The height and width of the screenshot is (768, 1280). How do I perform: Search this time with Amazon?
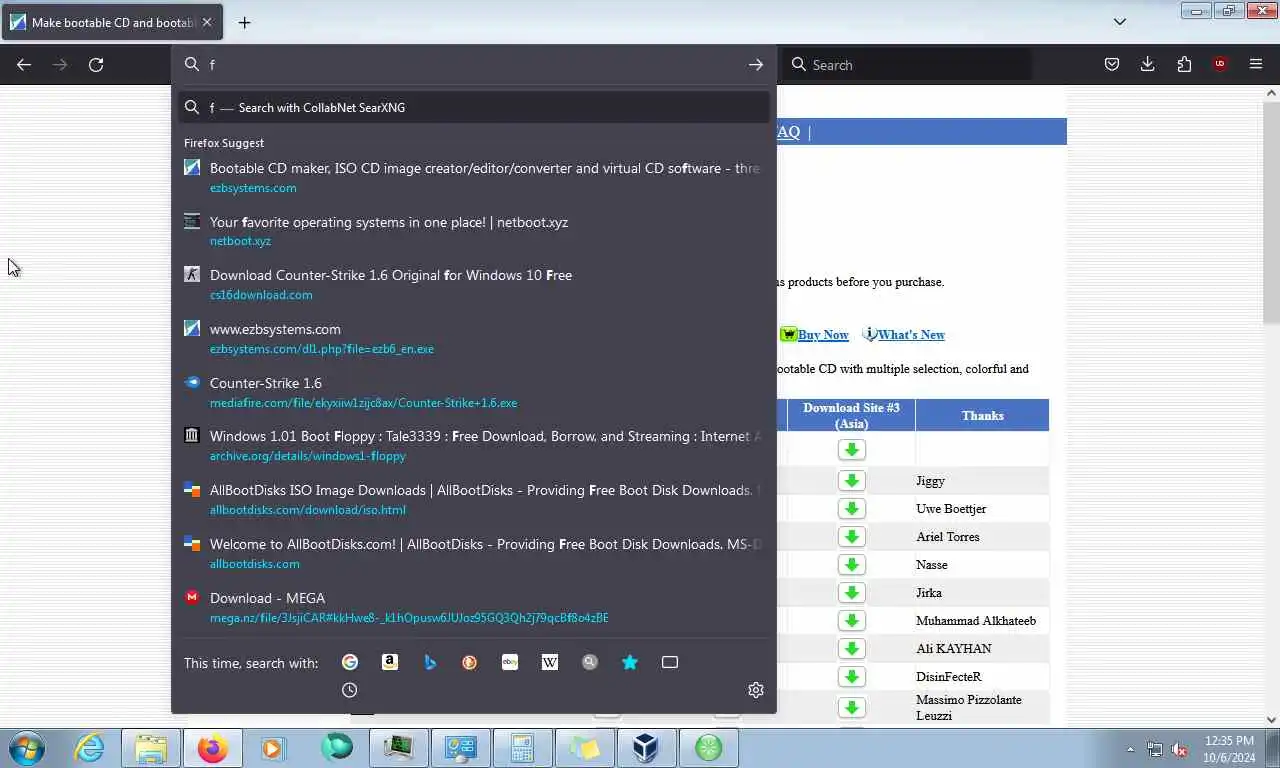click(390, 662)
